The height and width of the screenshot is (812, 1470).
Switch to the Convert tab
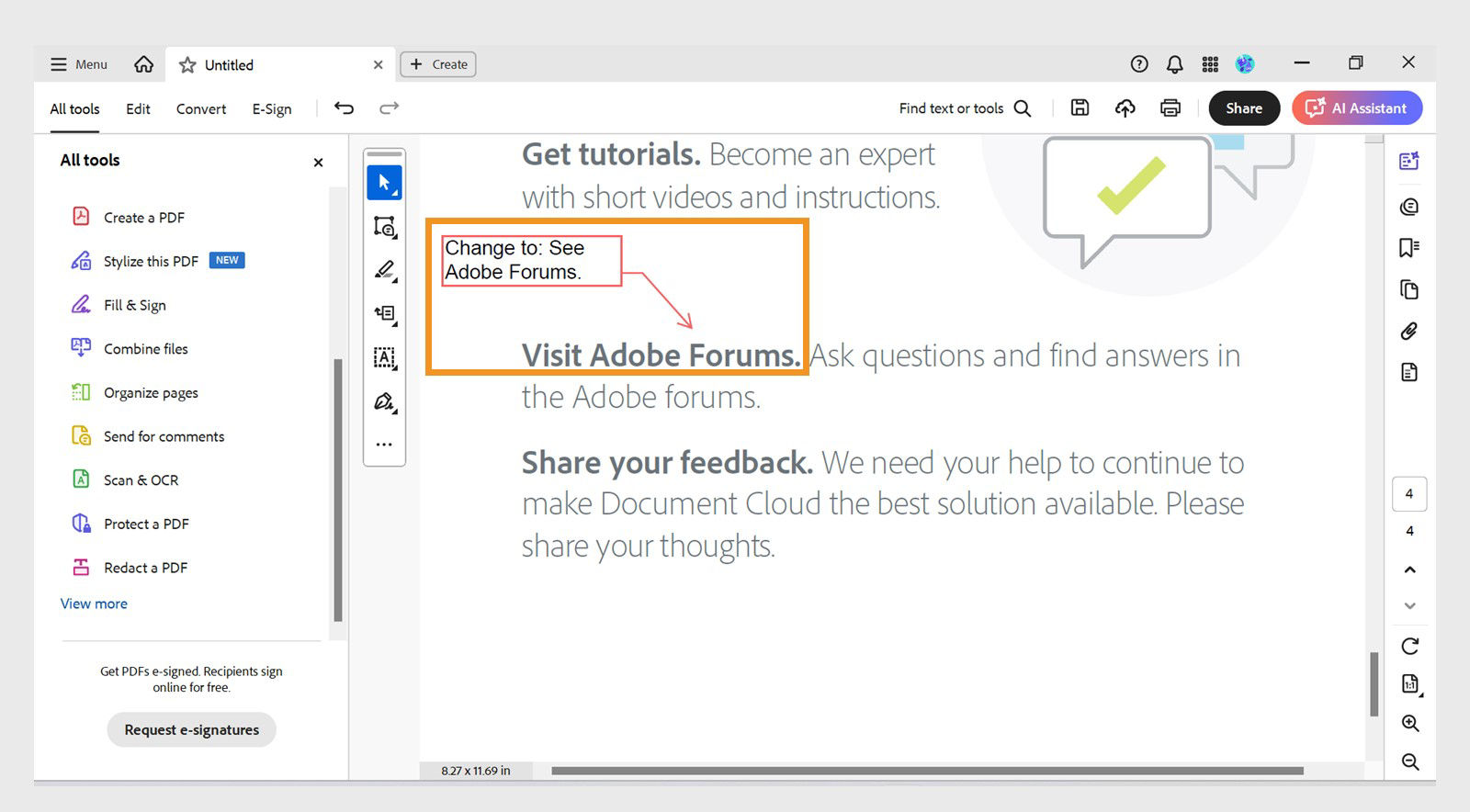point(201,108)
